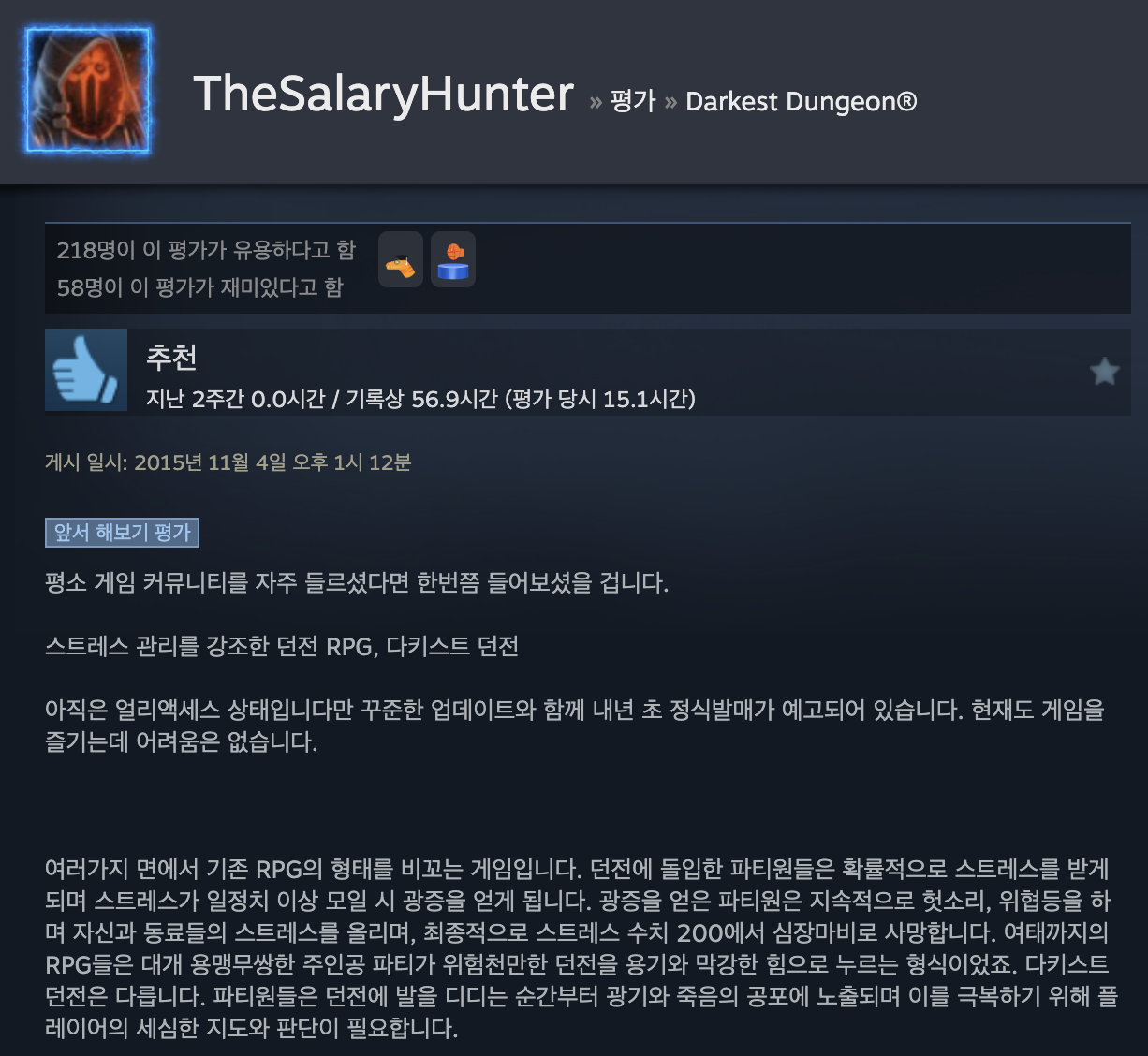Click the first » breadcrumb separator after username
Viewport: 1148px width, 1056px height.
(x=596, y=102)
